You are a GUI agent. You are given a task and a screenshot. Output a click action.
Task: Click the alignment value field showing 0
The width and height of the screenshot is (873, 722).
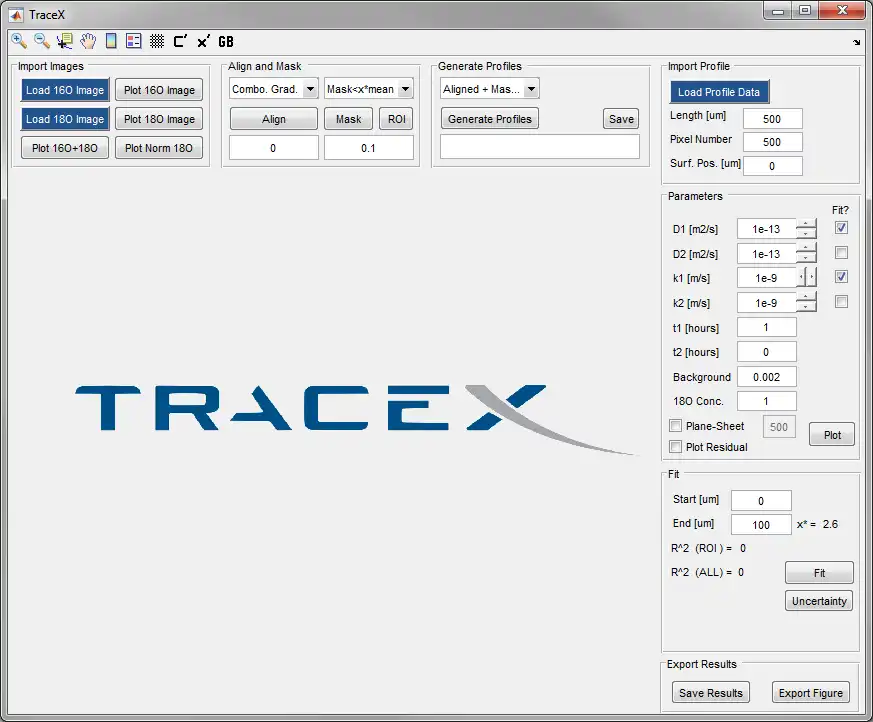pyautogui.click(x=273, y=148)
